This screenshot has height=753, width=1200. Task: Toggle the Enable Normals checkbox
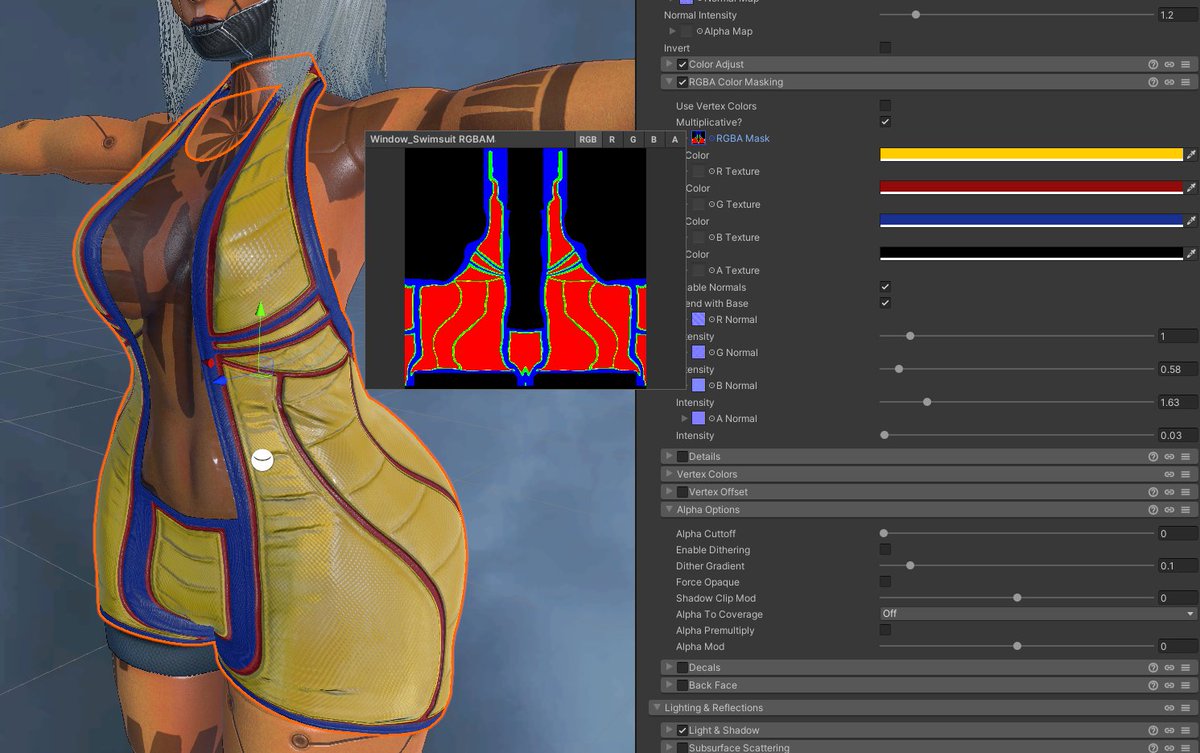885,286
